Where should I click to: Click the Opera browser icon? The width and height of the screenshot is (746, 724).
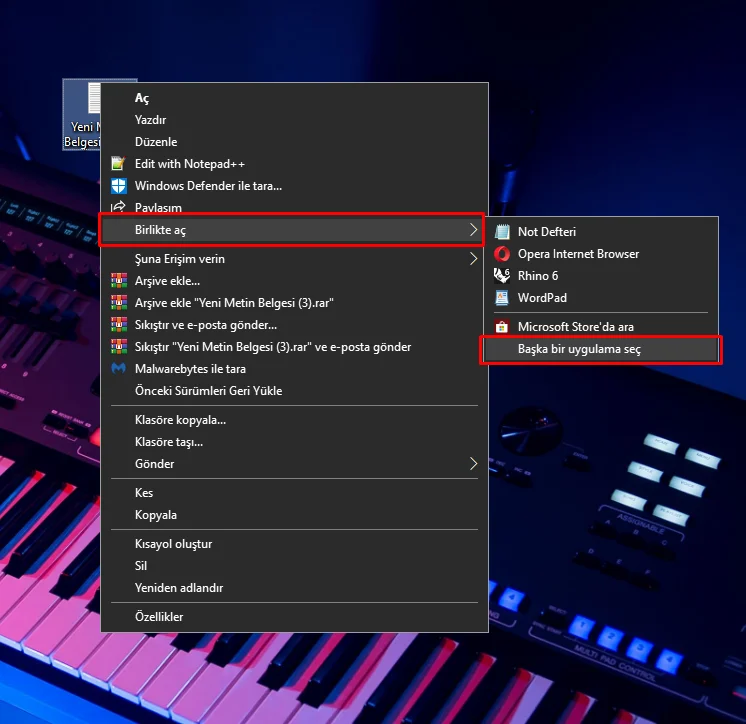pyautogui.click(x=502, y=254)
